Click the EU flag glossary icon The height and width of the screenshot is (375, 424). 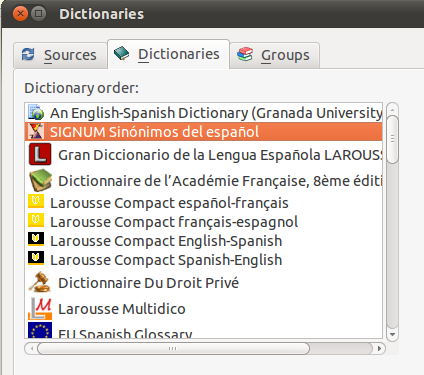pyautogui.click(x=40, y=330)
